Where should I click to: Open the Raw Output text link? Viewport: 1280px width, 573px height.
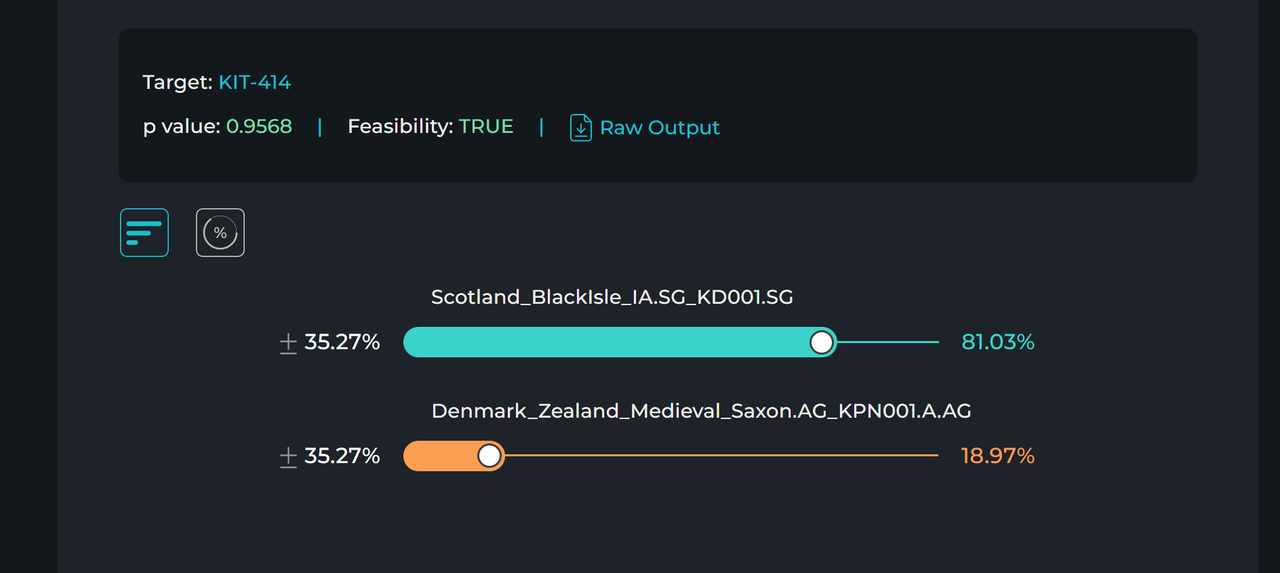pos(659,128)
